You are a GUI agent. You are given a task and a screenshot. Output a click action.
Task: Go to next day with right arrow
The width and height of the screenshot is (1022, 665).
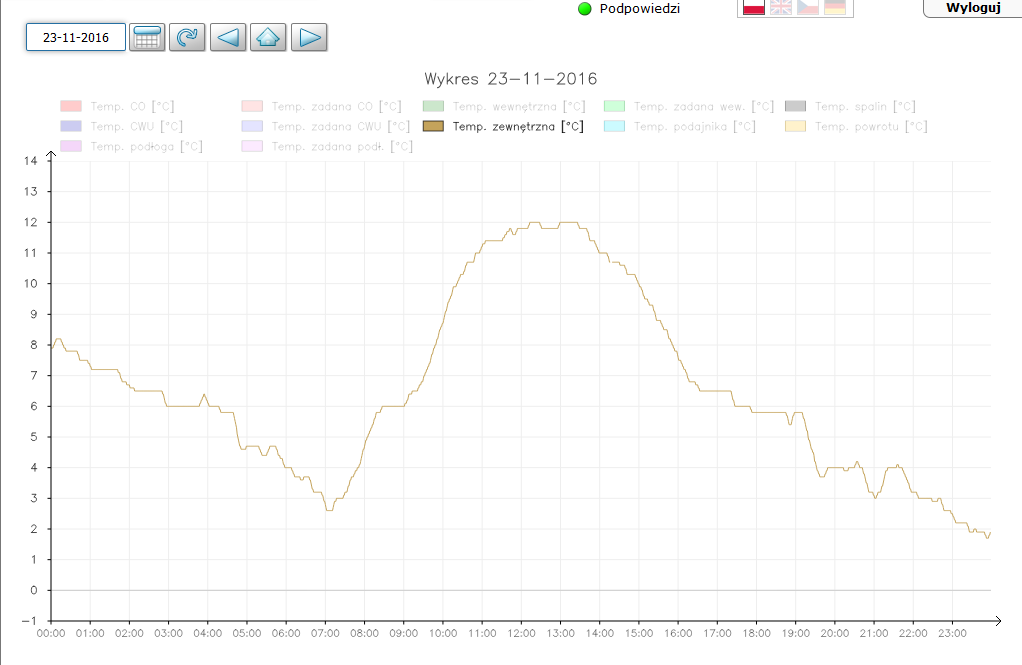tap(309, 38)
